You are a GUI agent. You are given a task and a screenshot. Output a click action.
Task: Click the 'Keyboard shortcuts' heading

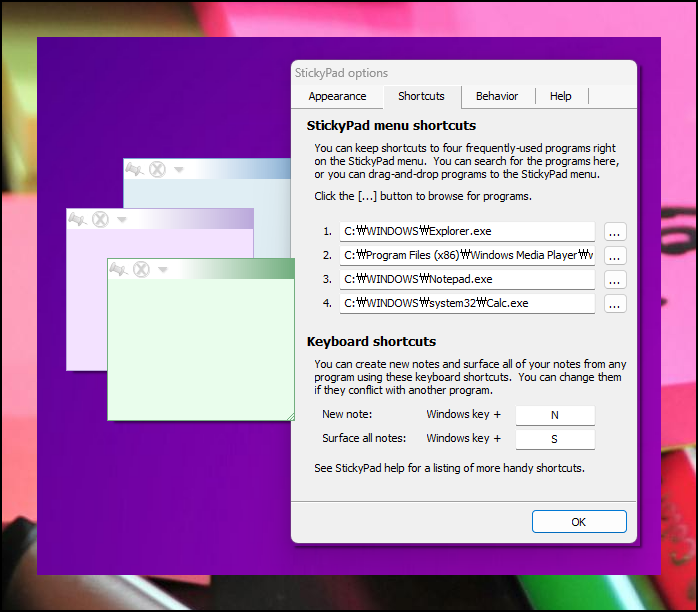371,341
